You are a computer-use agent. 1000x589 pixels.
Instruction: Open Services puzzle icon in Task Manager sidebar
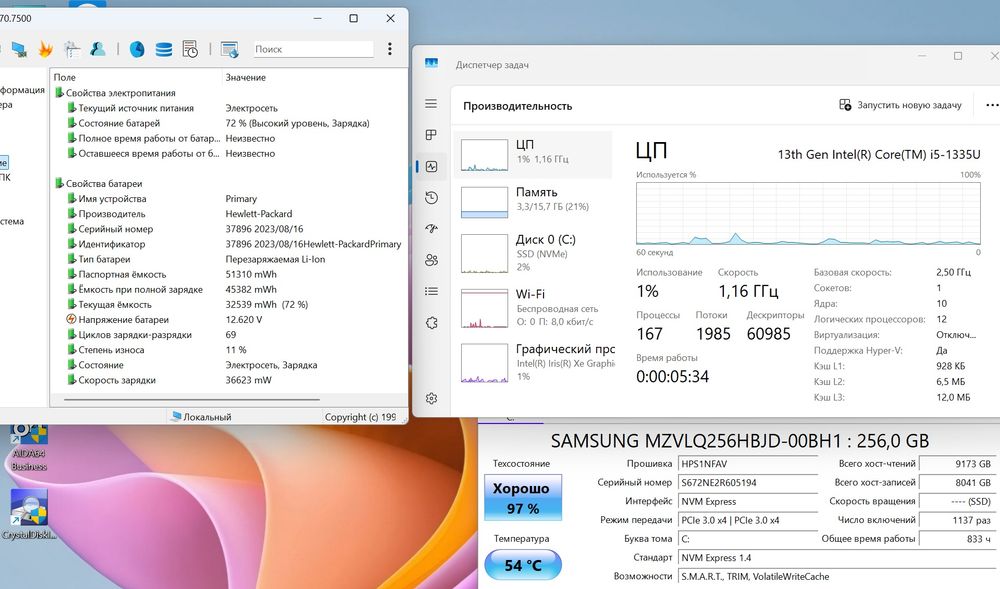click(x=431, y=323)
